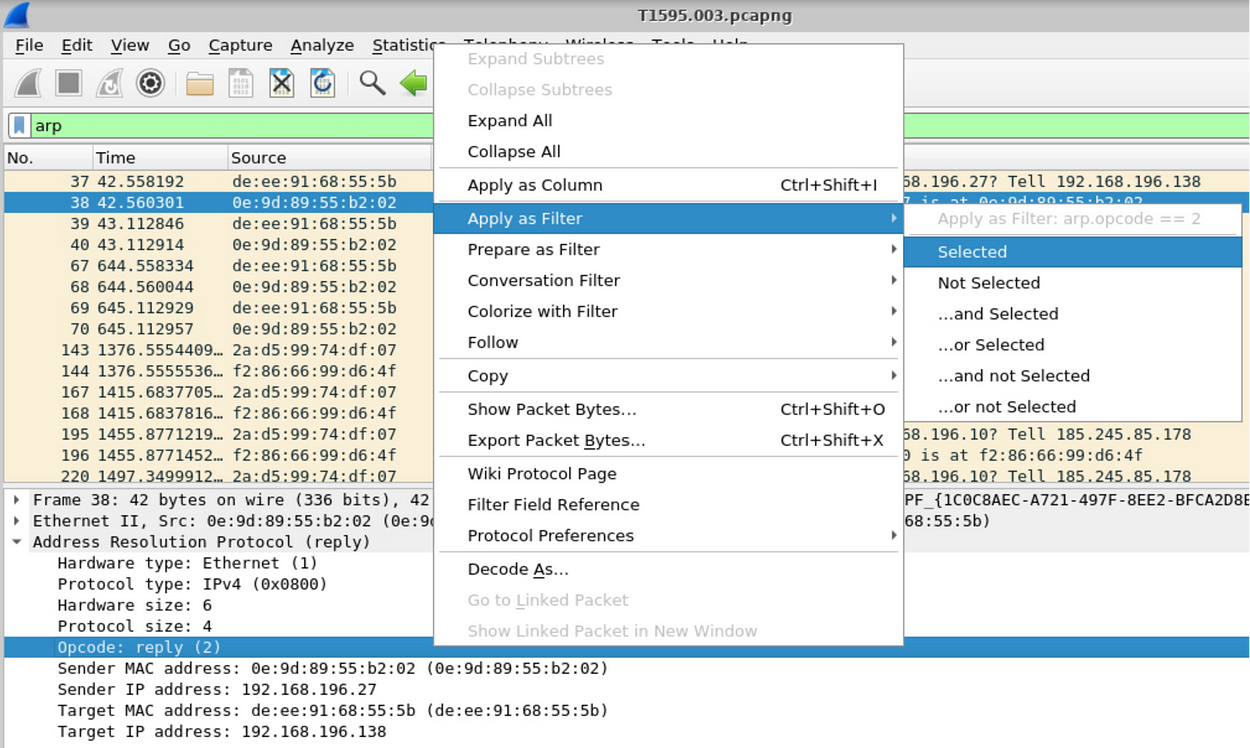Select Protocol type: IPv4 (0x0800) field
Image resolution: width=1250 pixels, height=748 pixels.
coord(192,584)
